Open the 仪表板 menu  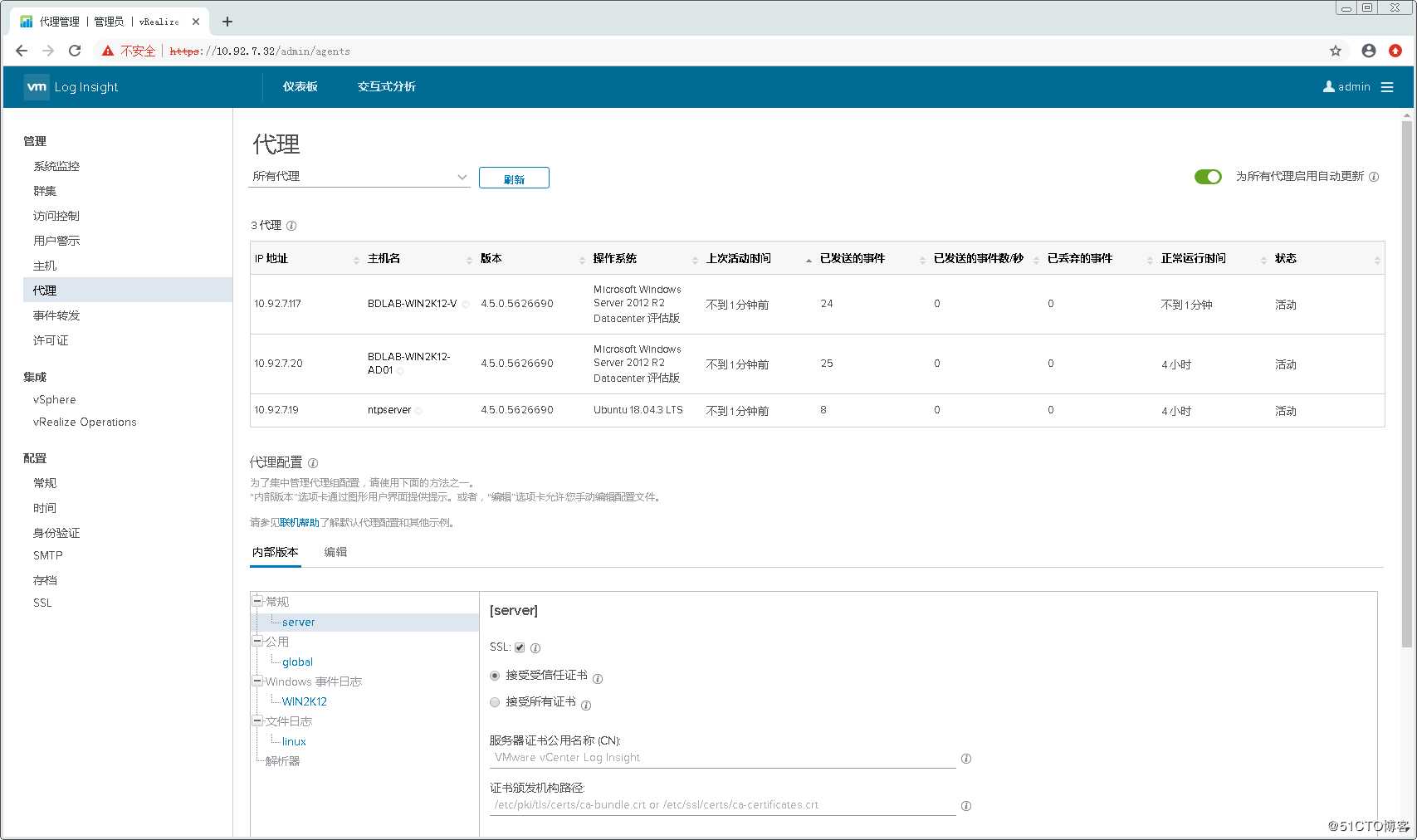pos(300,86)
